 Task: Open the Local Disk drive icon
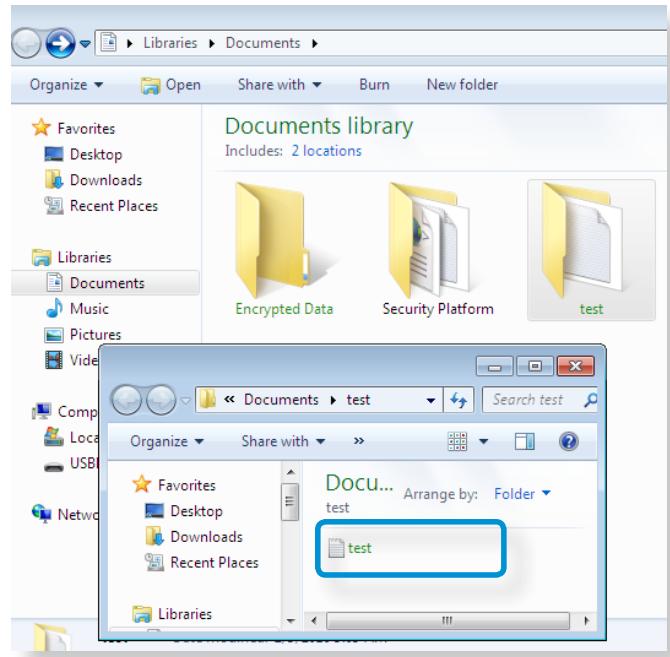(54, 437)
